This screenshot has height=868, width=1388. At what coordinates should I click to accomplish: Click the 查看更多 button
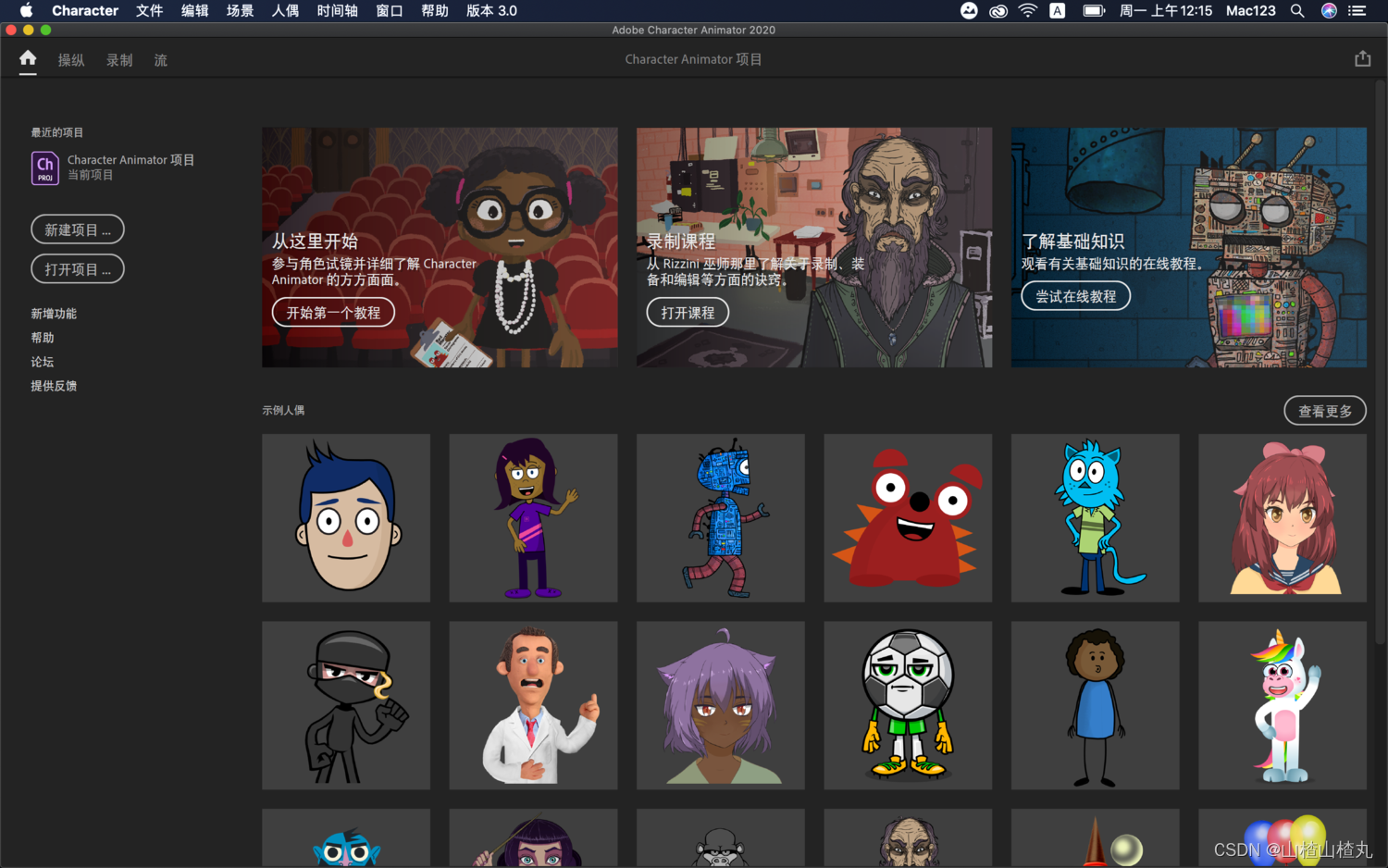click(x=1325, y=411)
